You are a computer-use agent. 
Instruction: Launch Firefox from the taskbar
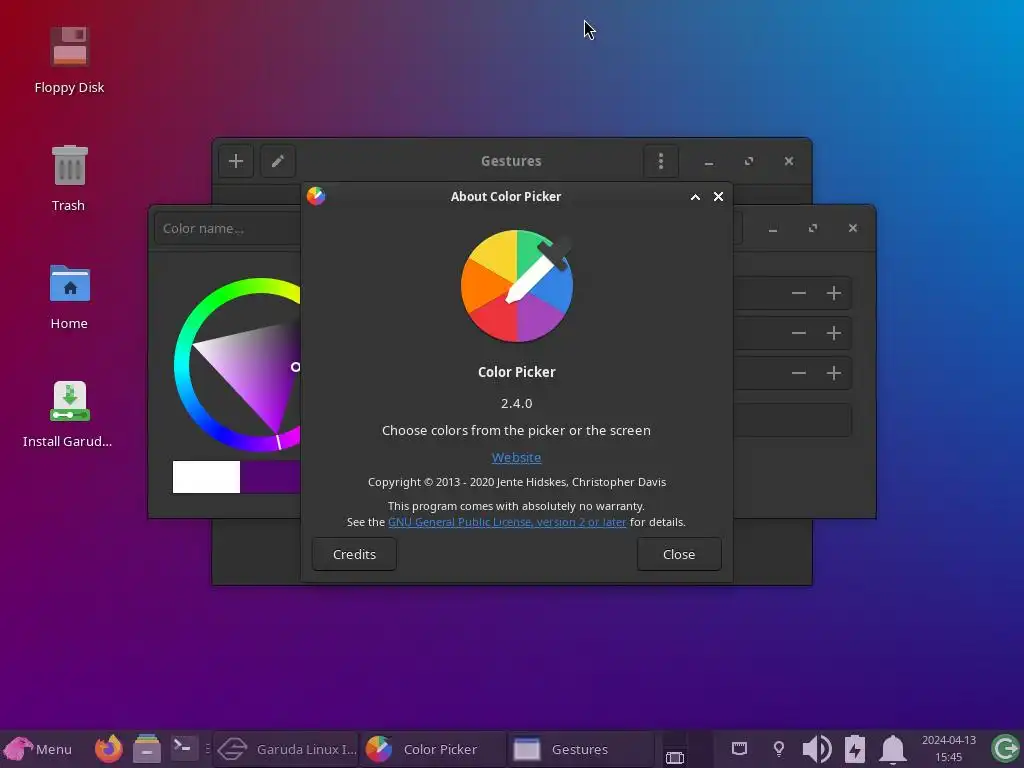pos(108,749)
